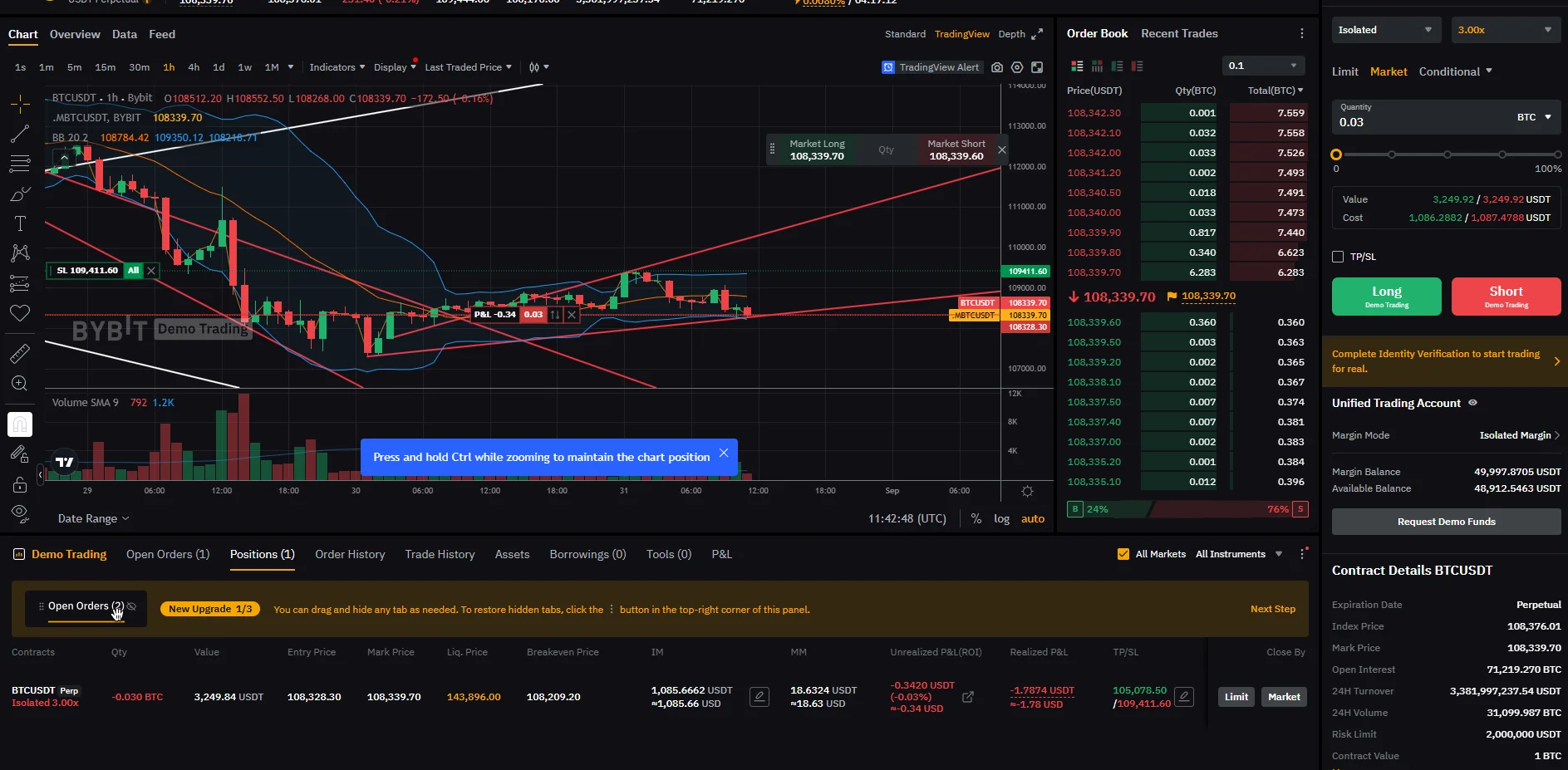Cancel the SL 109,411.60 order line
This screenshot has height=770, width=1568.
151,271
